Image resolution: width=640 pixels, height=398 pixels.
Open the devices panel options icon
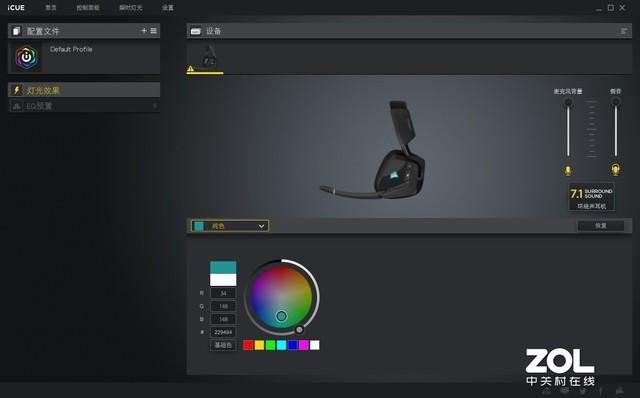(x=624, y=31)
